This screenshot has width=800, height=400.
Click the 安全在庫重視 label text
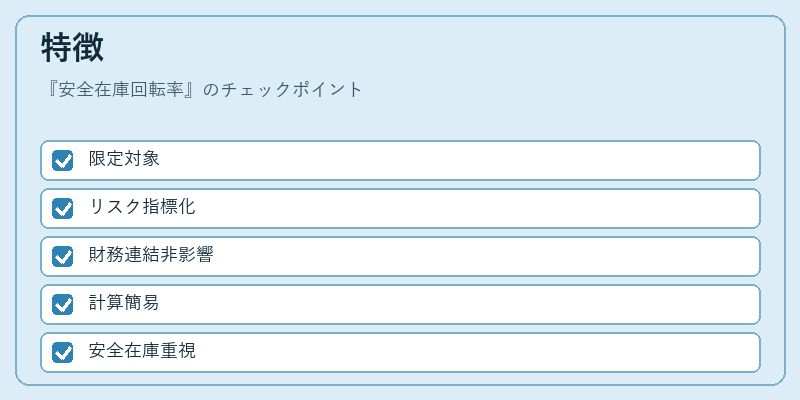(142, 351)
